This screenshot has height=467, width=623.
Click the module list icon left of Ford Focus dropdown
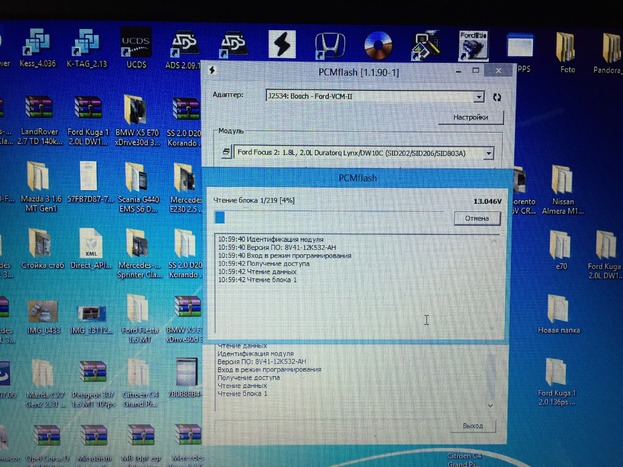224,153
